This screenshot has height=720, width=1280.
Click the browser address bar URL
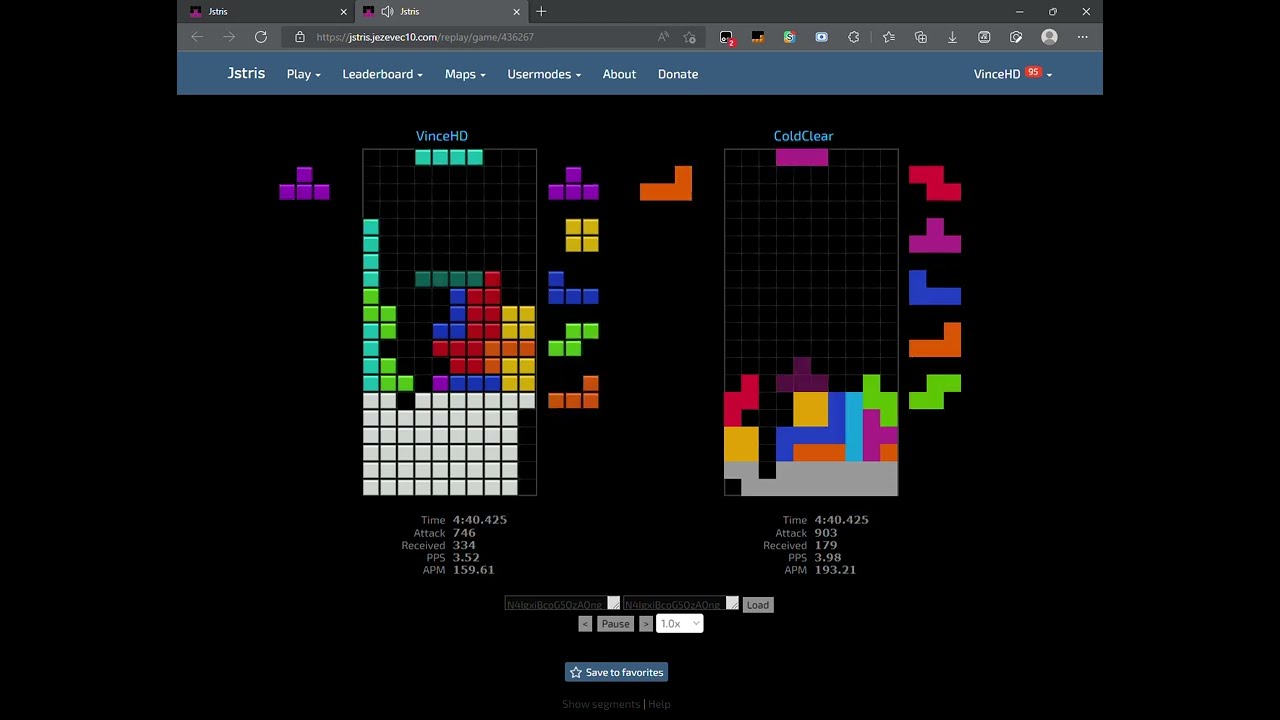pos(425,37)
